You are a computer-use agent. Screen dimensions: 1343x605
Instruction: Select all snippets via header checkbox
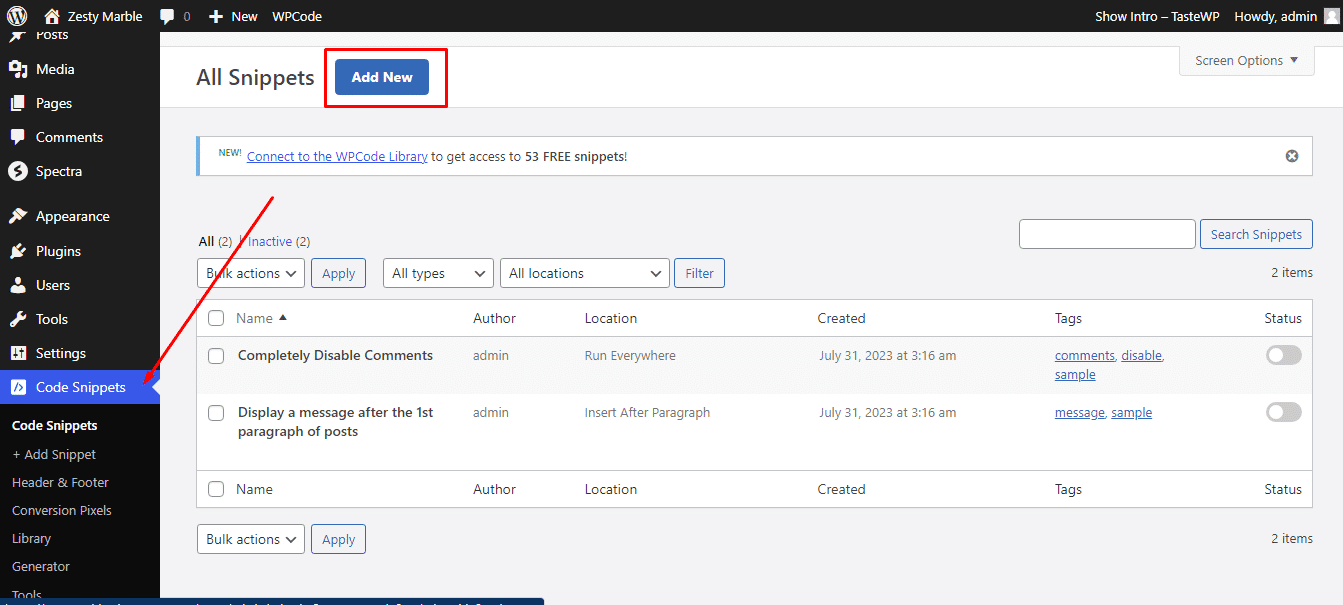pyautogui.click(x=216, y=318)
